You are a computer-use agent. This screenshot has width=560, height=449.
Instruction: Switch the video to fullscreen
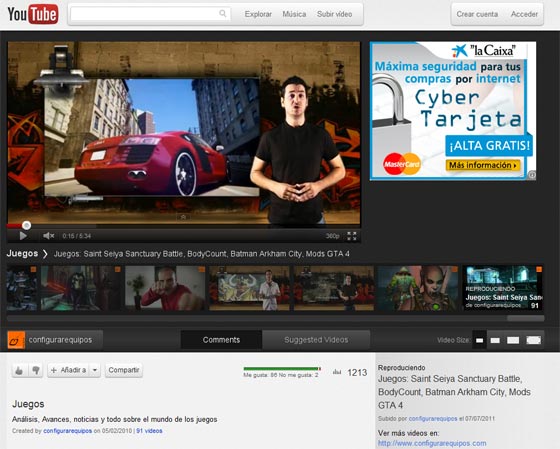[352, 236]
